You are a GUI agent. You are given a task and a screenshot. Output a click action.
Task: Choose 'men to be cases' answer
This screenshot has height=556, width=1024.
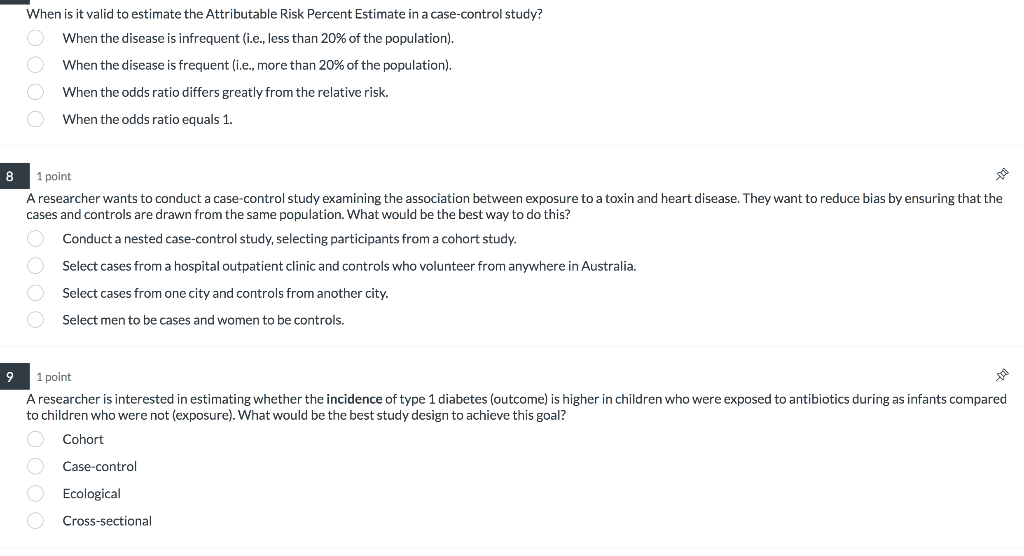pyautogui.click(x=35, y=319)
